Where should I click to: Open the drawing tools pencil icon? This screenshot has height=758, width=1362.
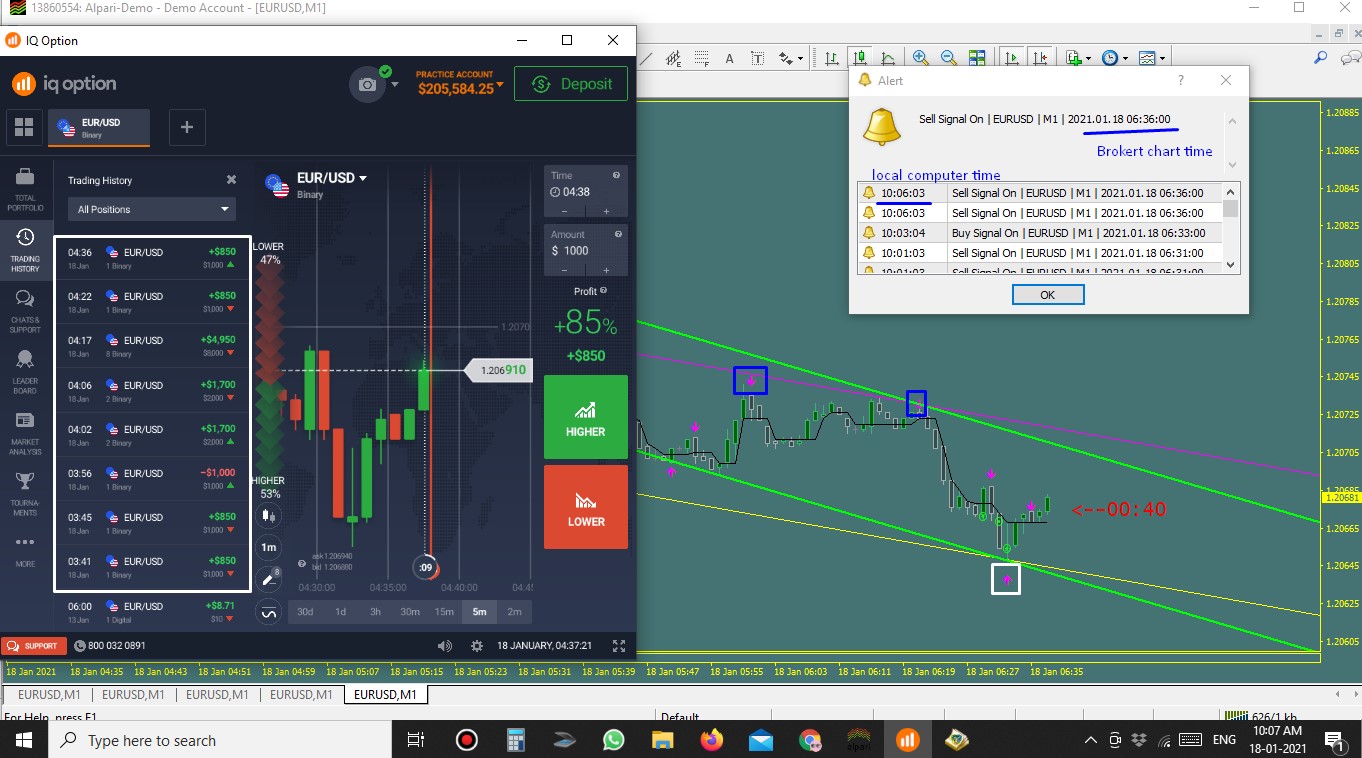[x=268, y=579]
